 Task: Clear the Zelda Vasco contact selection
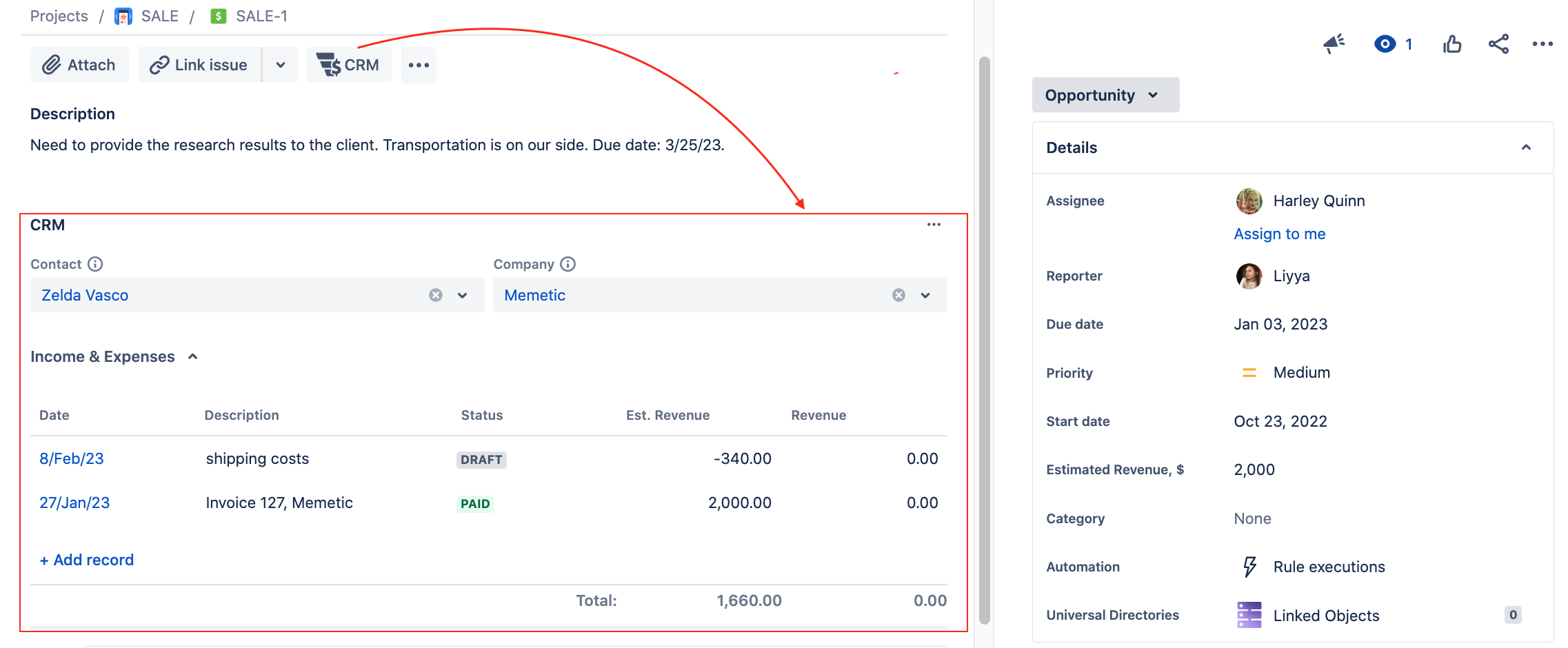coord(436,295)
